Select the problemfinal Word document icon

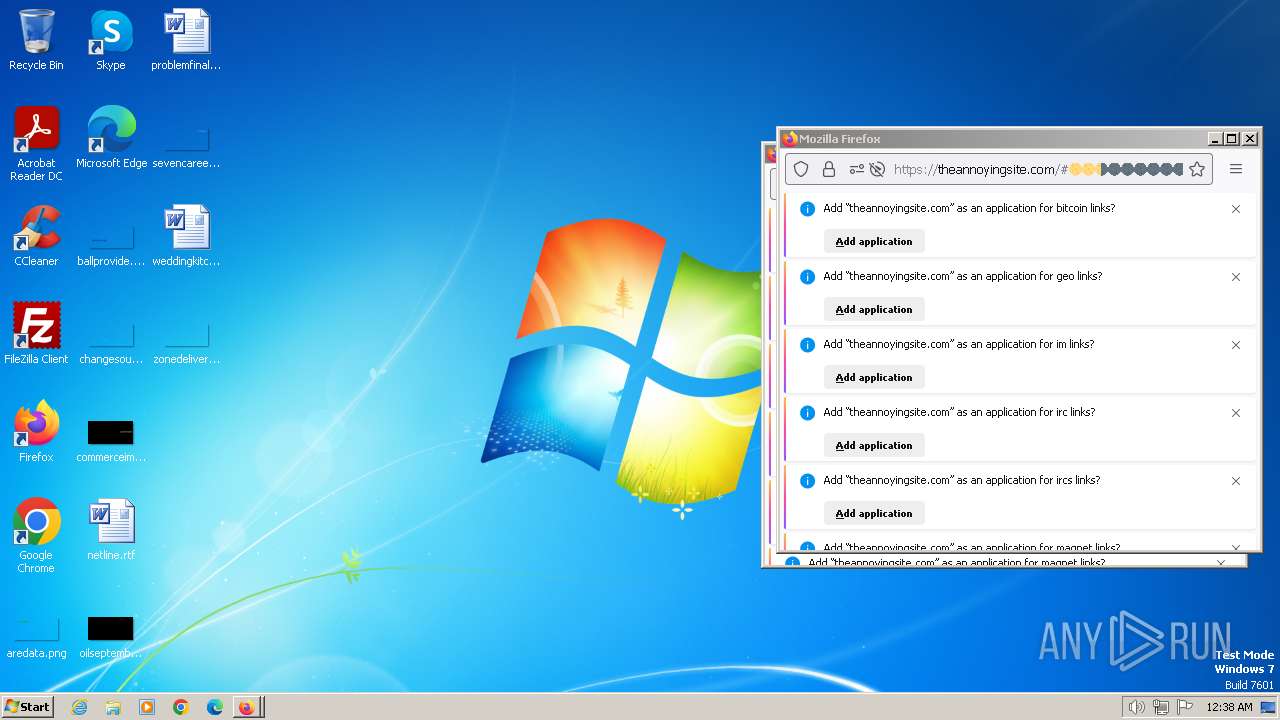tap(186, 40)
